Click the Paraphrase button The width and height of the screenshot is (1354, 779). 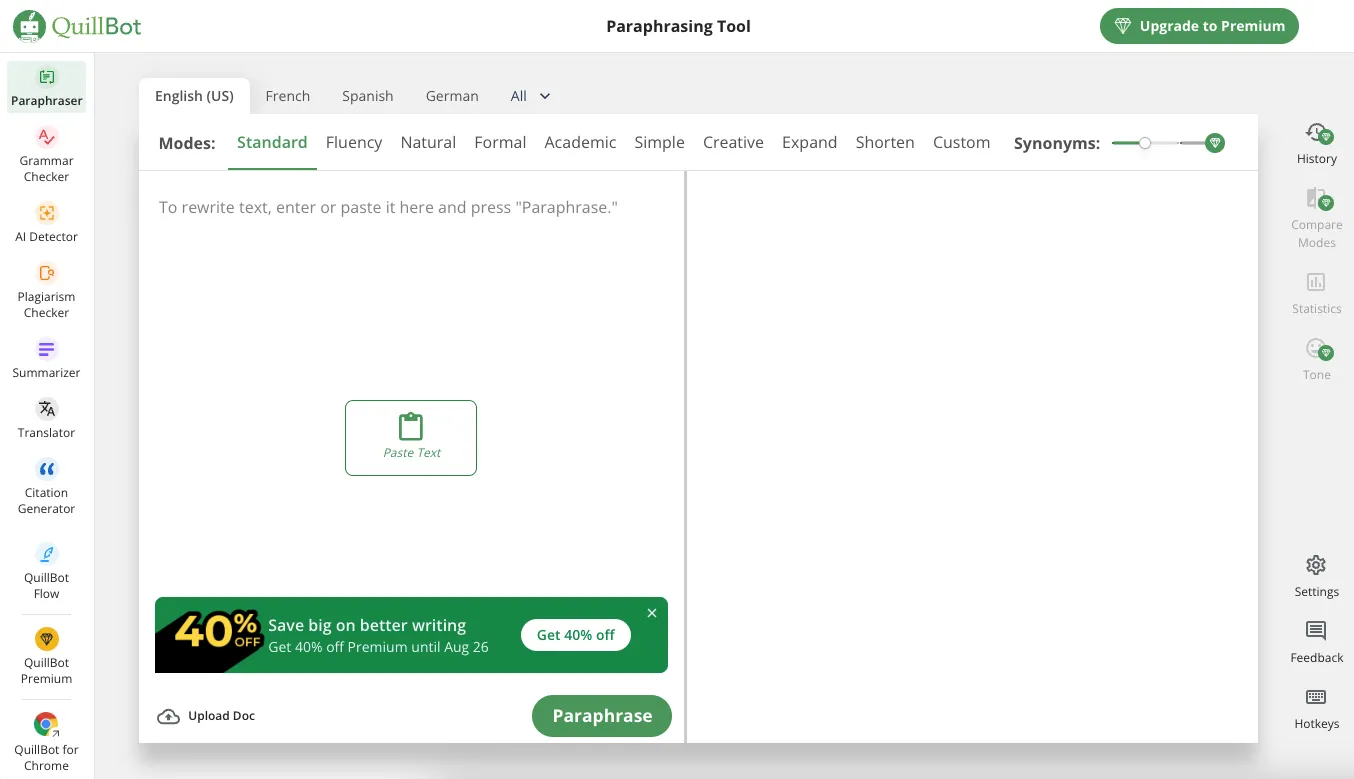click(x=602, y=716)
